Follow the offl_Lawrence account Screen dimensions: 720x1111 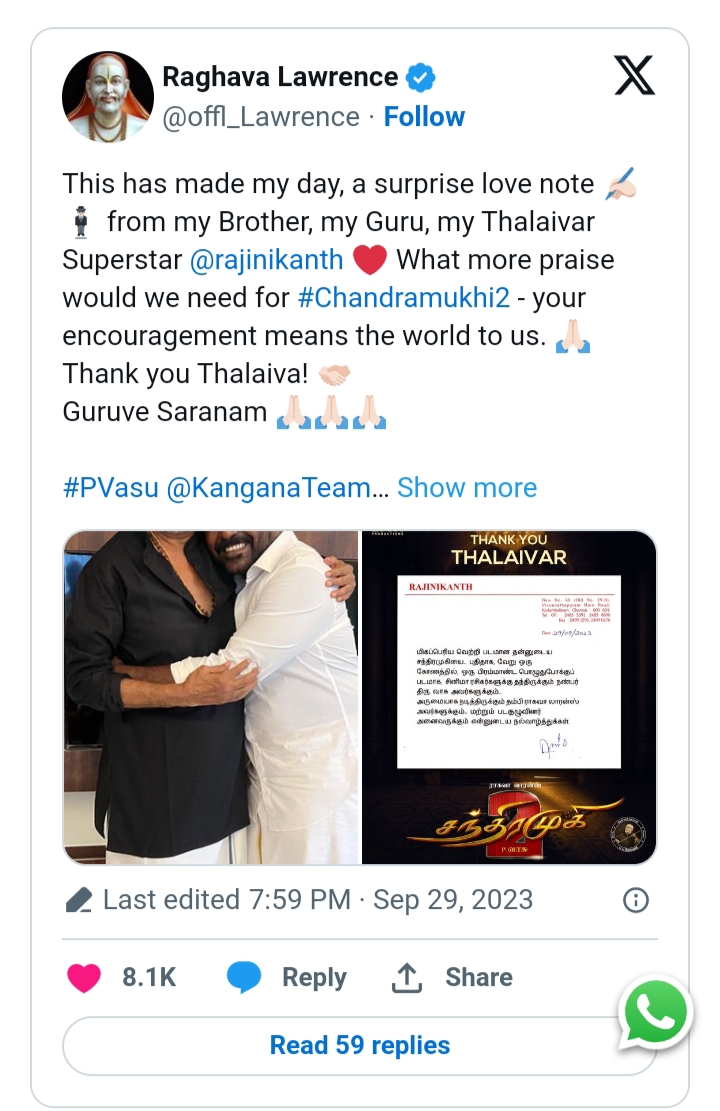pyautogui.click(x=424, y=117)
